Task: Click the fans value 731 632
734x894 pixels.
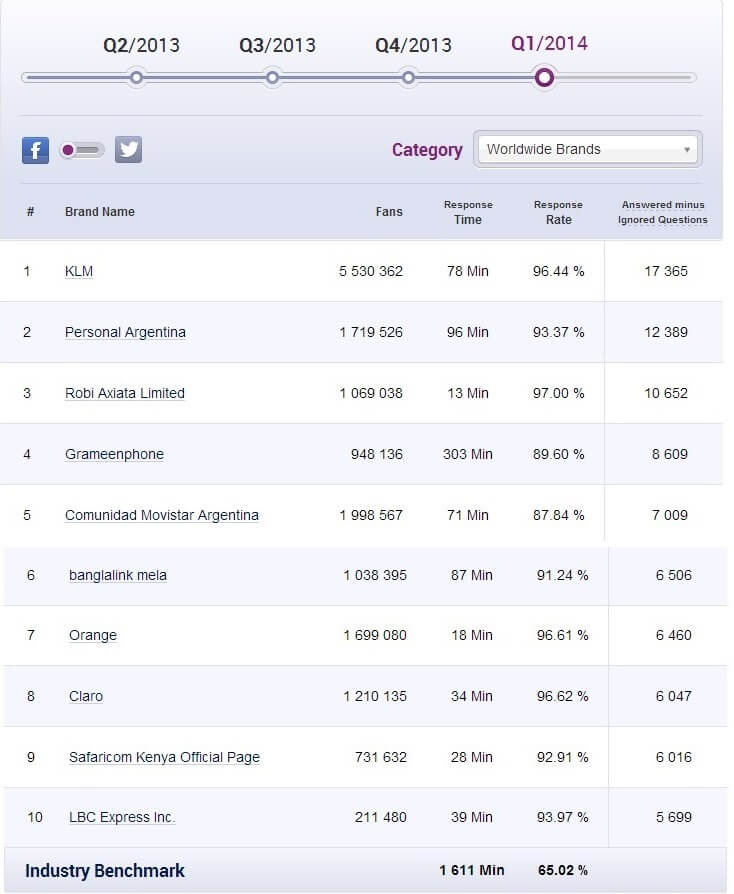Action: tap(380, 757)
